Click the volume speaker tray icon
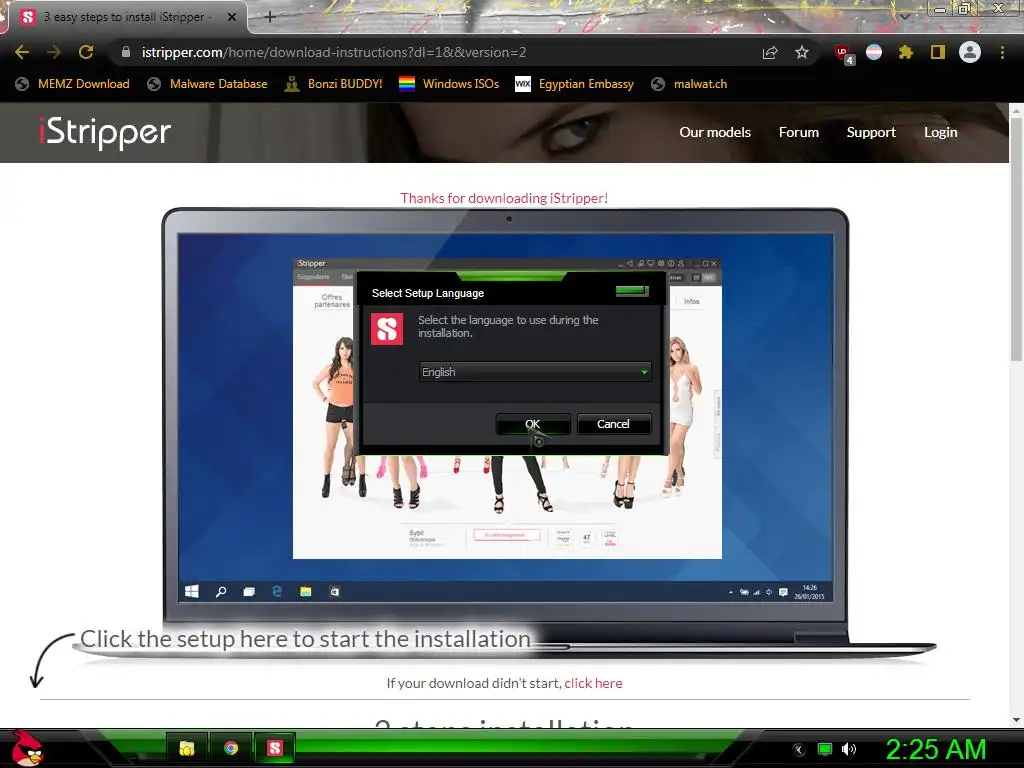1024x768 pixels. point(849,749)
